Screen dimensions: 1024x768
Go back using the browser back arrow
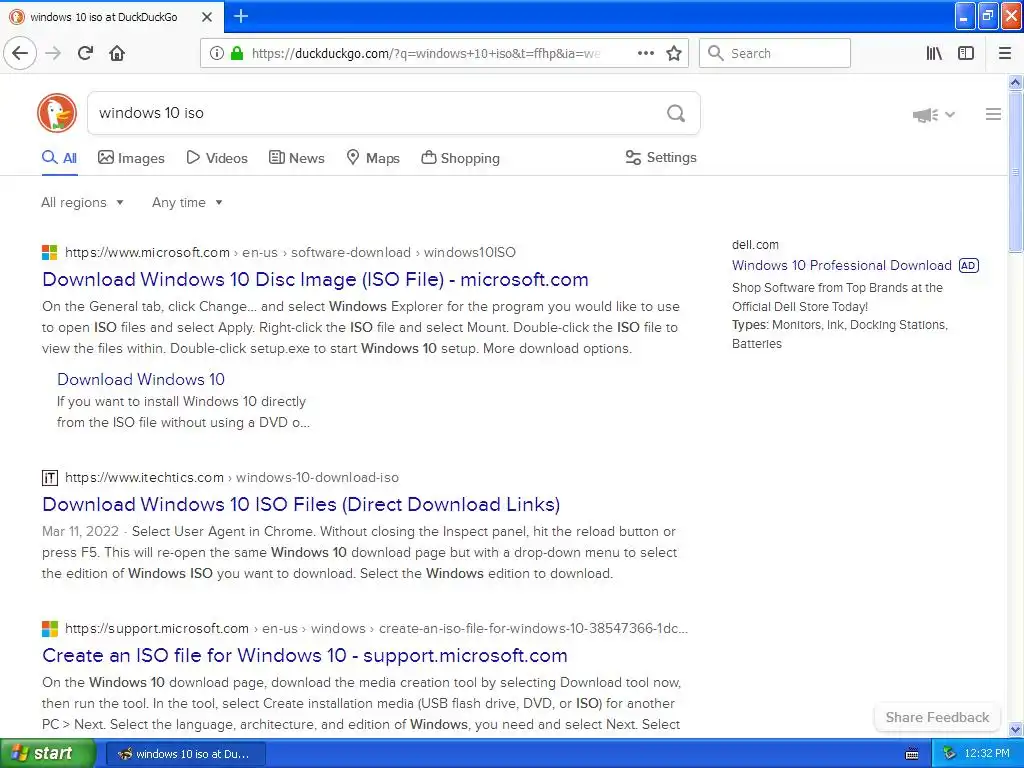click(x=20, y=53)
